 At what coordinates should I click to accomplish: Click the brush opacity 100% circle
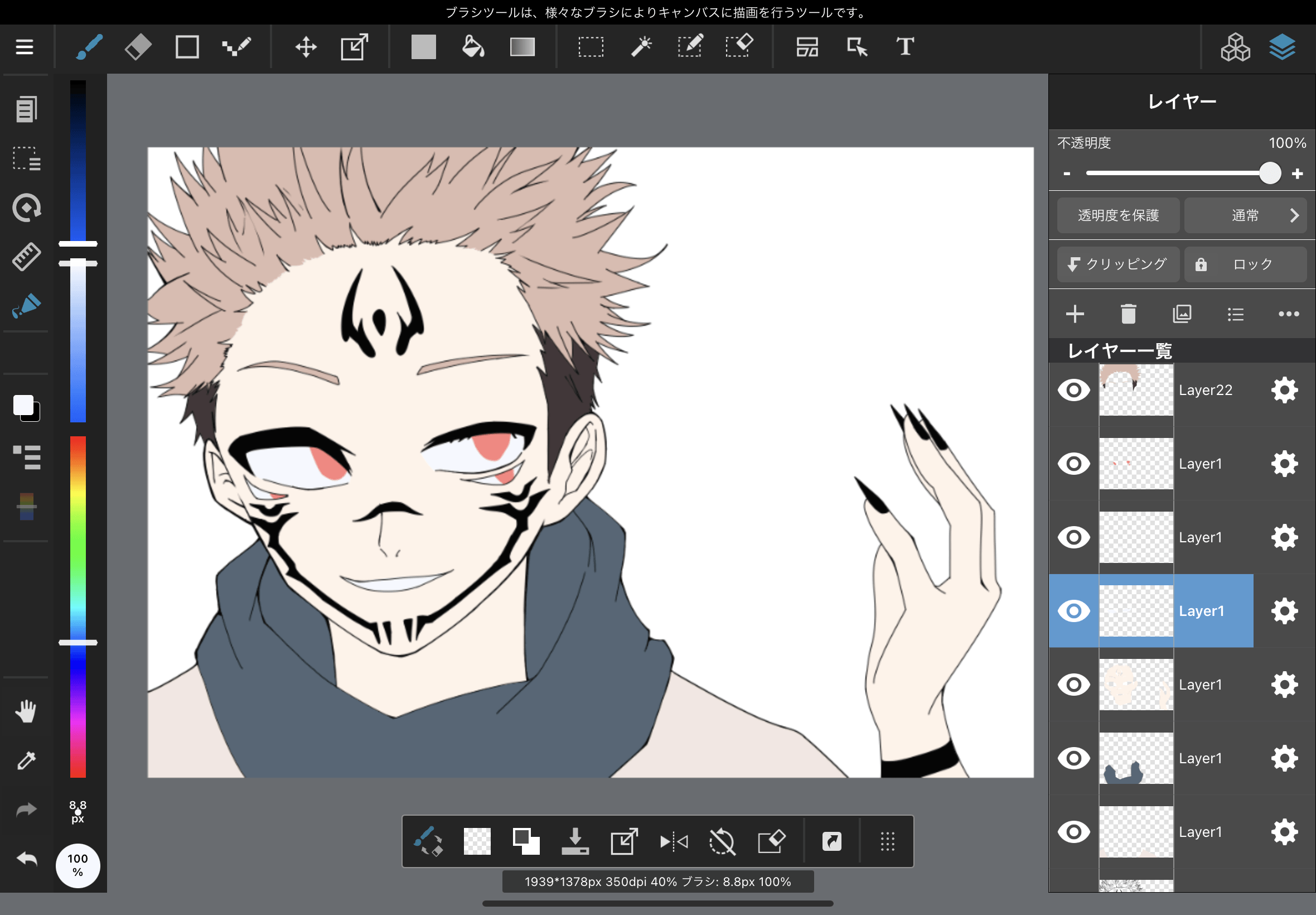pyautogui.click(x=78, y=865)
